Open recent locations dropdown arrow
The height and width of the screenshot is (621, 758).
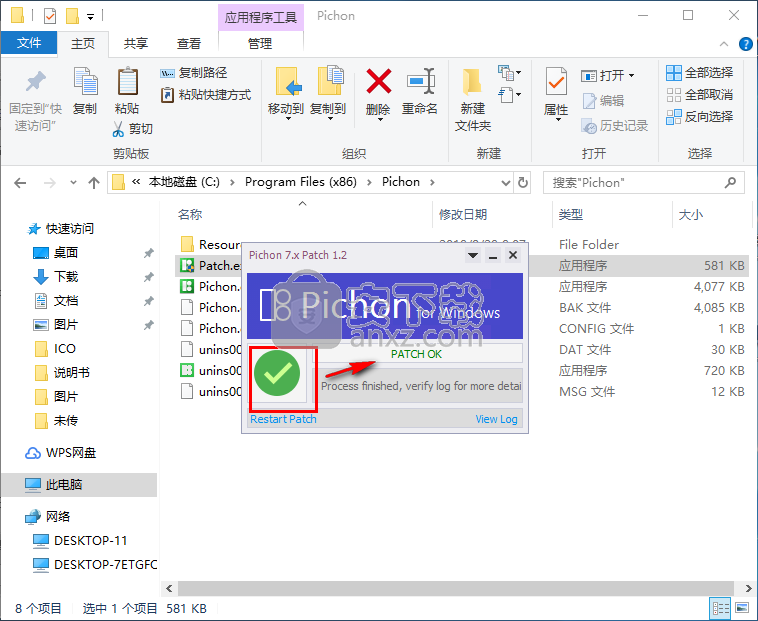point(73,183)
